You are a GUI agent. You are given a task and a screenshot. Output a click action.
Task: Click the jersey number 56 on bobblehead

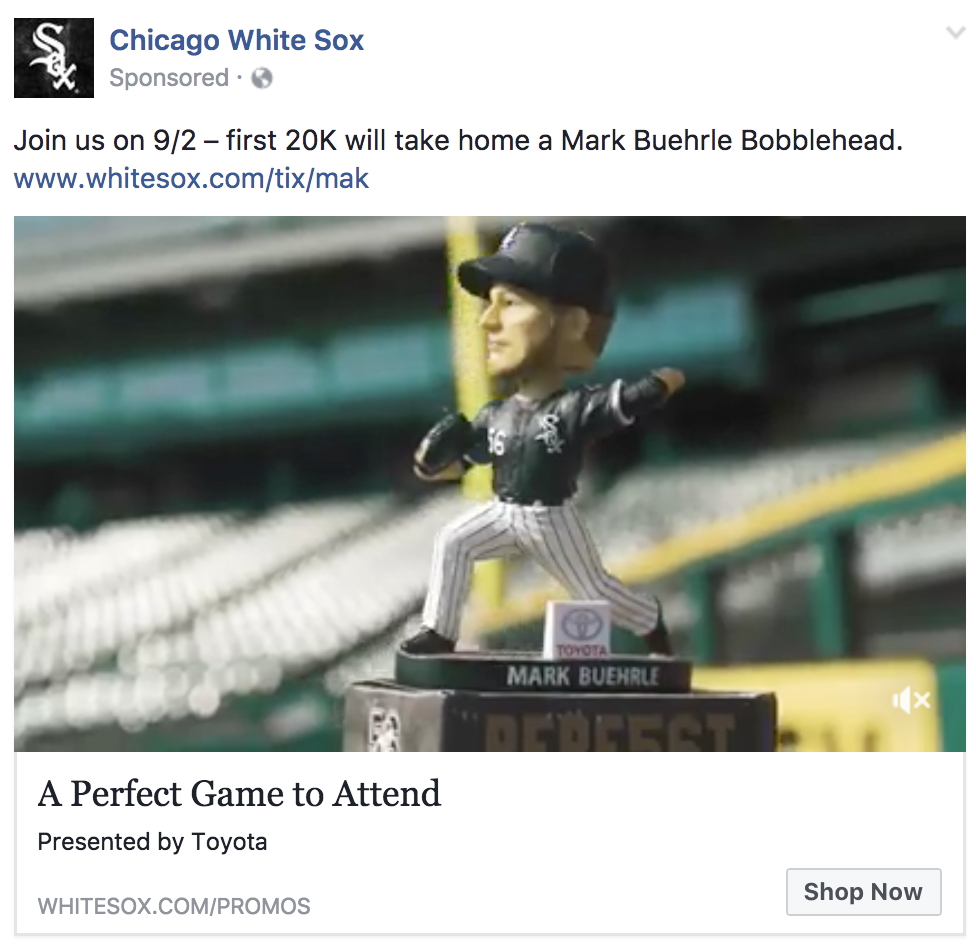point(499,441)
